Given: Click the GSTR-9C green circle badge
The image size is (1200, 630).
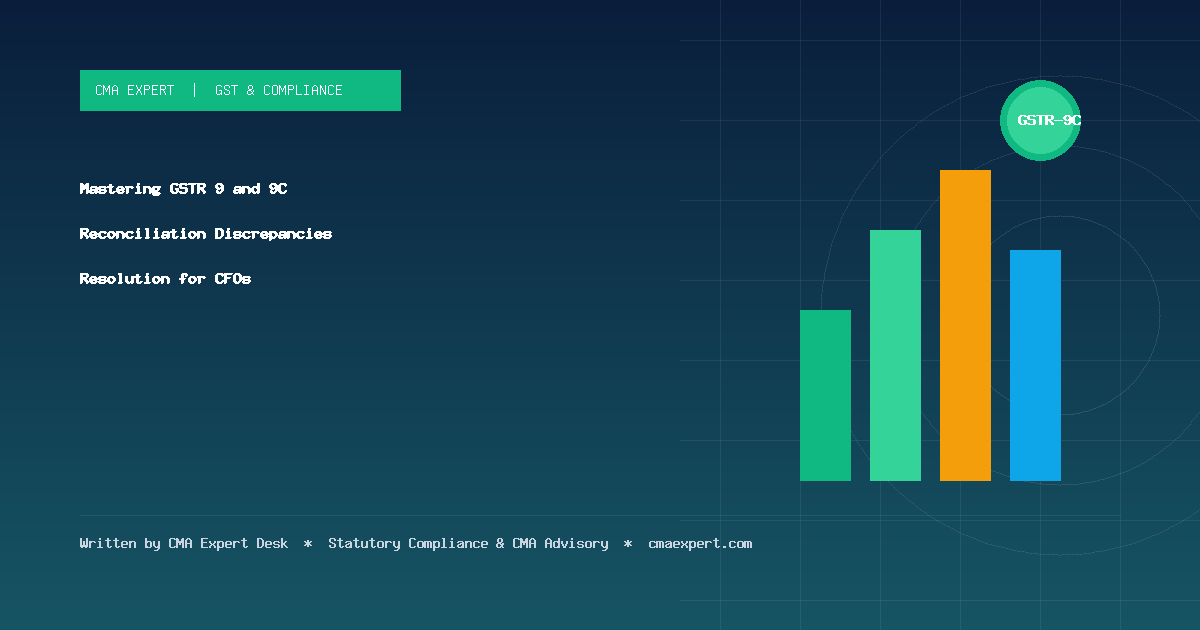Looking at the screenshot, I should click(1041, 120).
